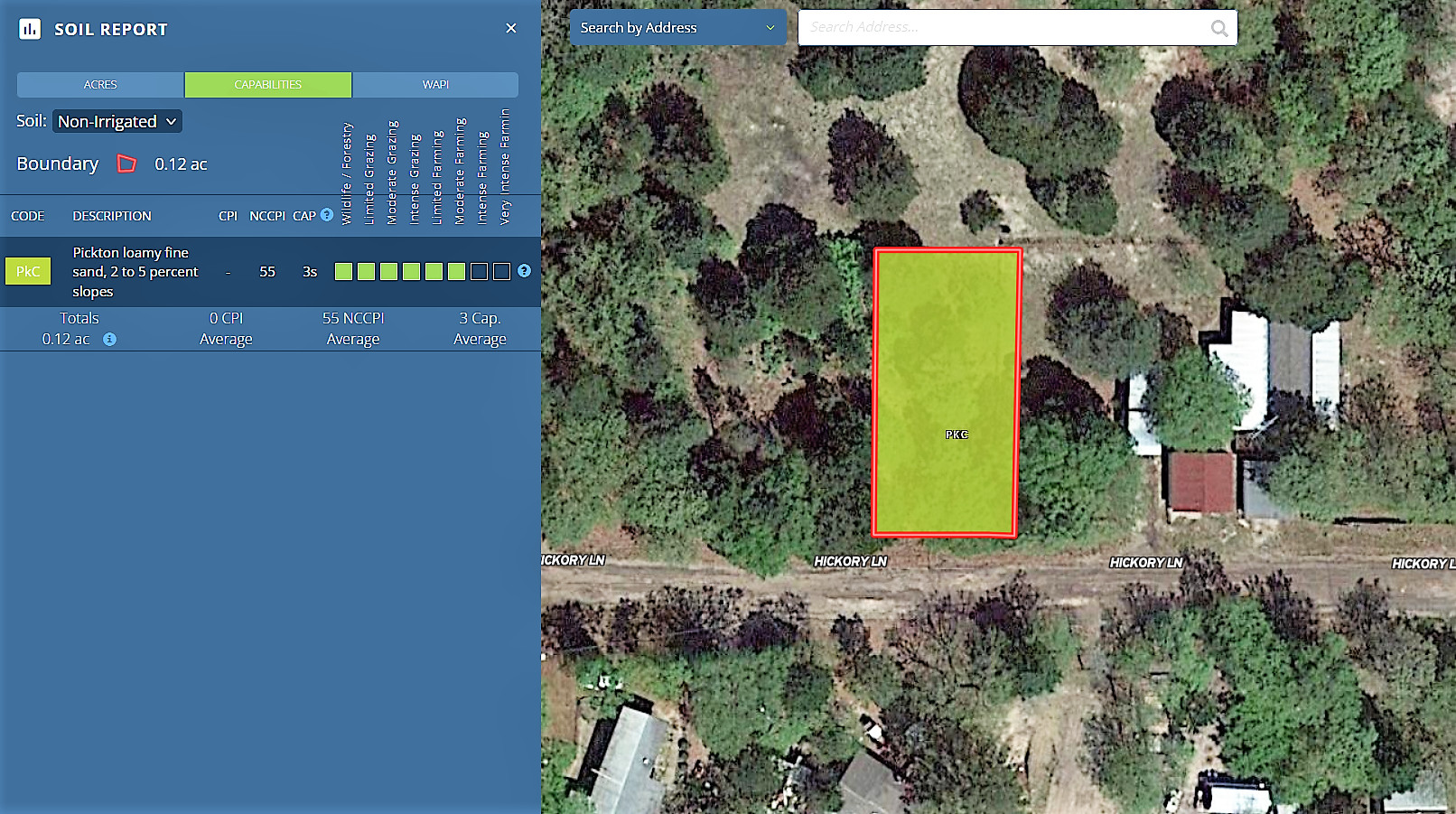Click the 3 Cap. Average total

click(x=480, y=329)
